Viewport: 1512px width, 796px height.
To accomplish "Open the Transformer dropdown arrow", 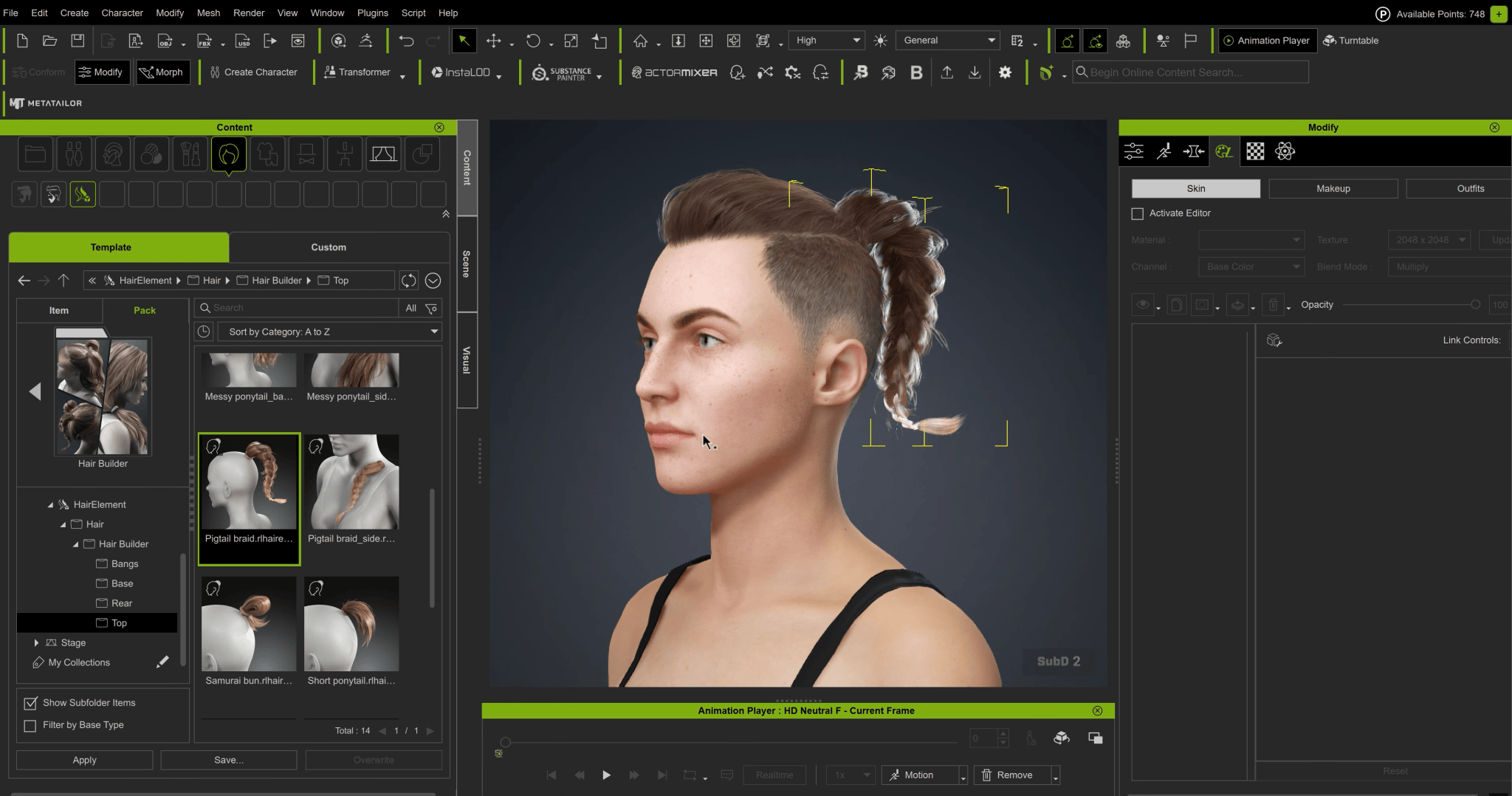I will point(402,76).
